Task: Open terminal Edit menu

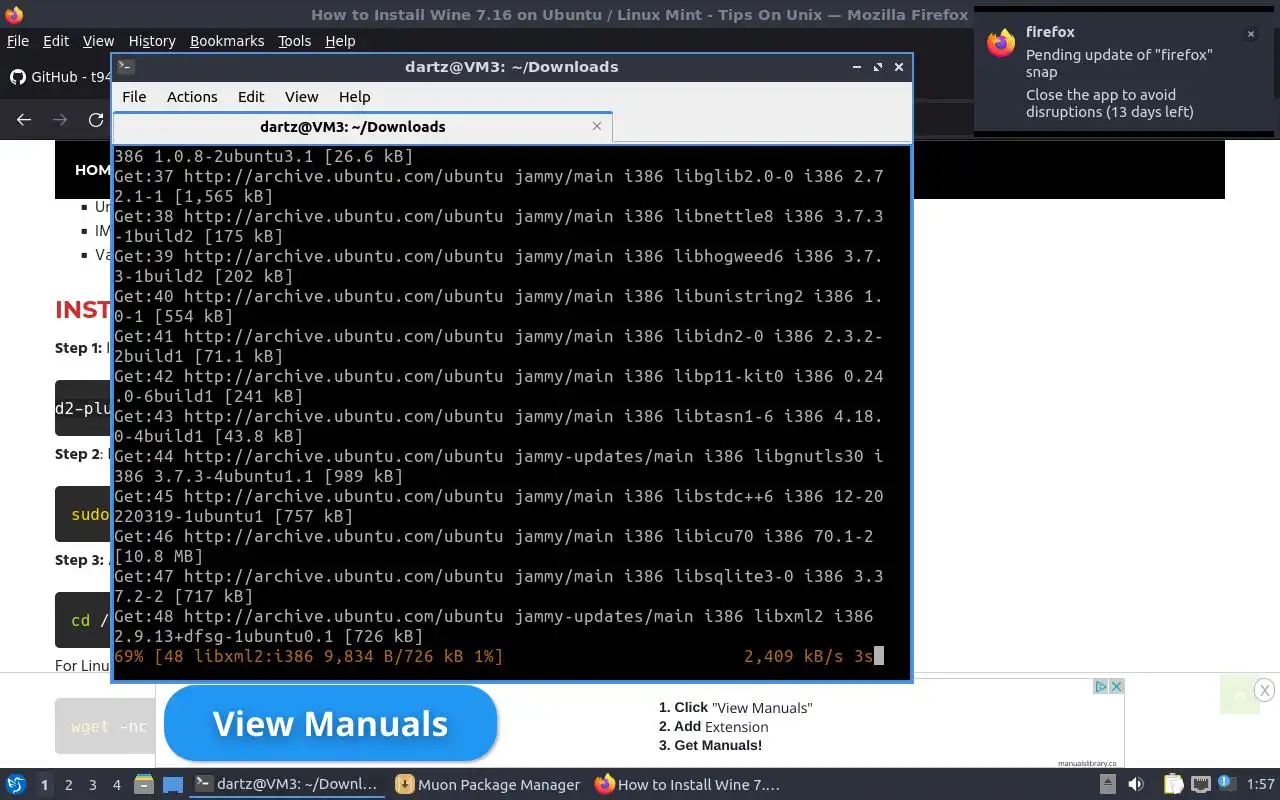Action: coord(251,97)
